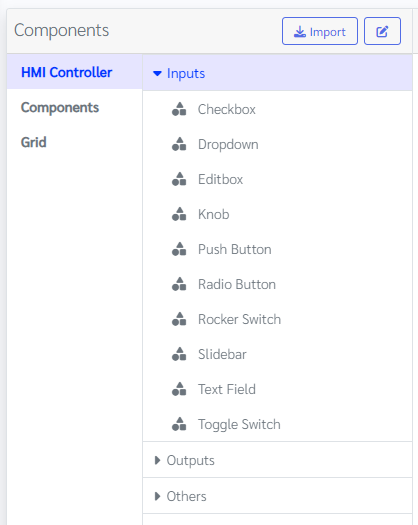
Task: Click the Import button
Action: click(320, 31)
